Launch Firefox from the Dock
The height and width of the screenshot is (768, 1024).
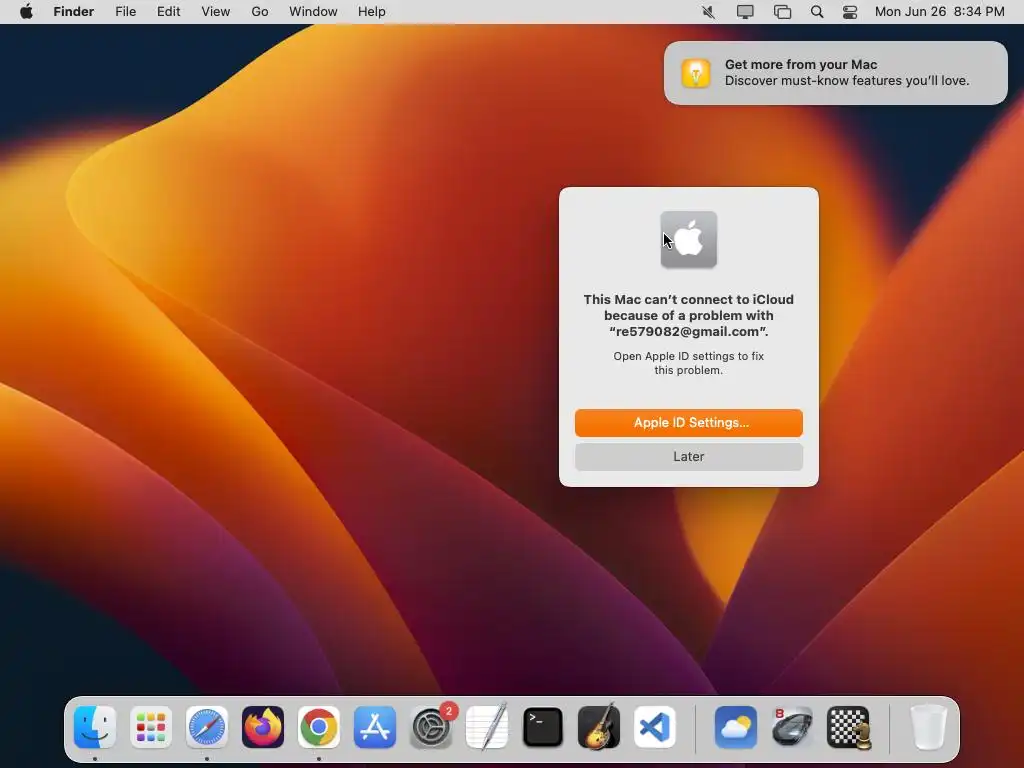263,727
